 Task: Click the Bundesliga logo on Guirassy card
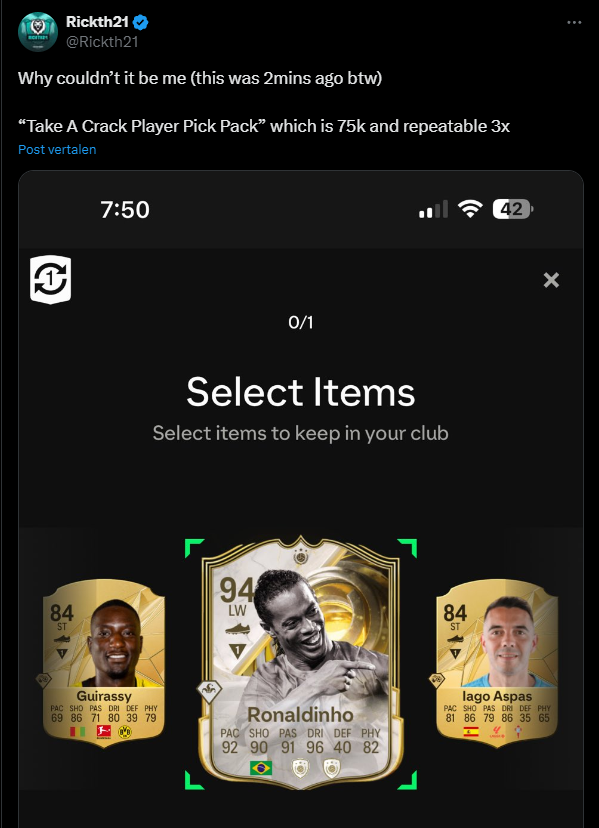point(104,732)
